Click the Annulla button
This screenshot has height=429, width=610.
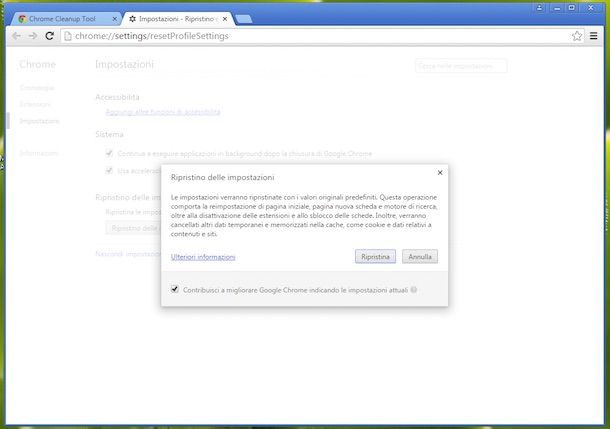coord(420,257)
